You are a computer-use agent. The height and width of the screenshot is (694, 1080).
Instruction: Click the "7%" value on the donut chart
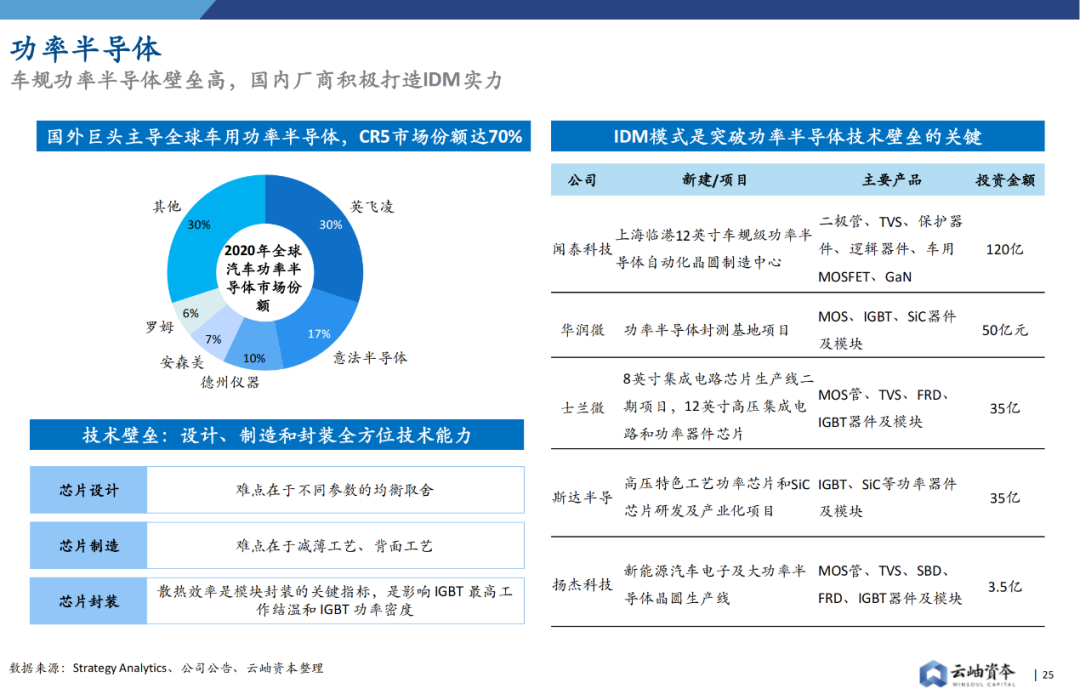point(214,339)
